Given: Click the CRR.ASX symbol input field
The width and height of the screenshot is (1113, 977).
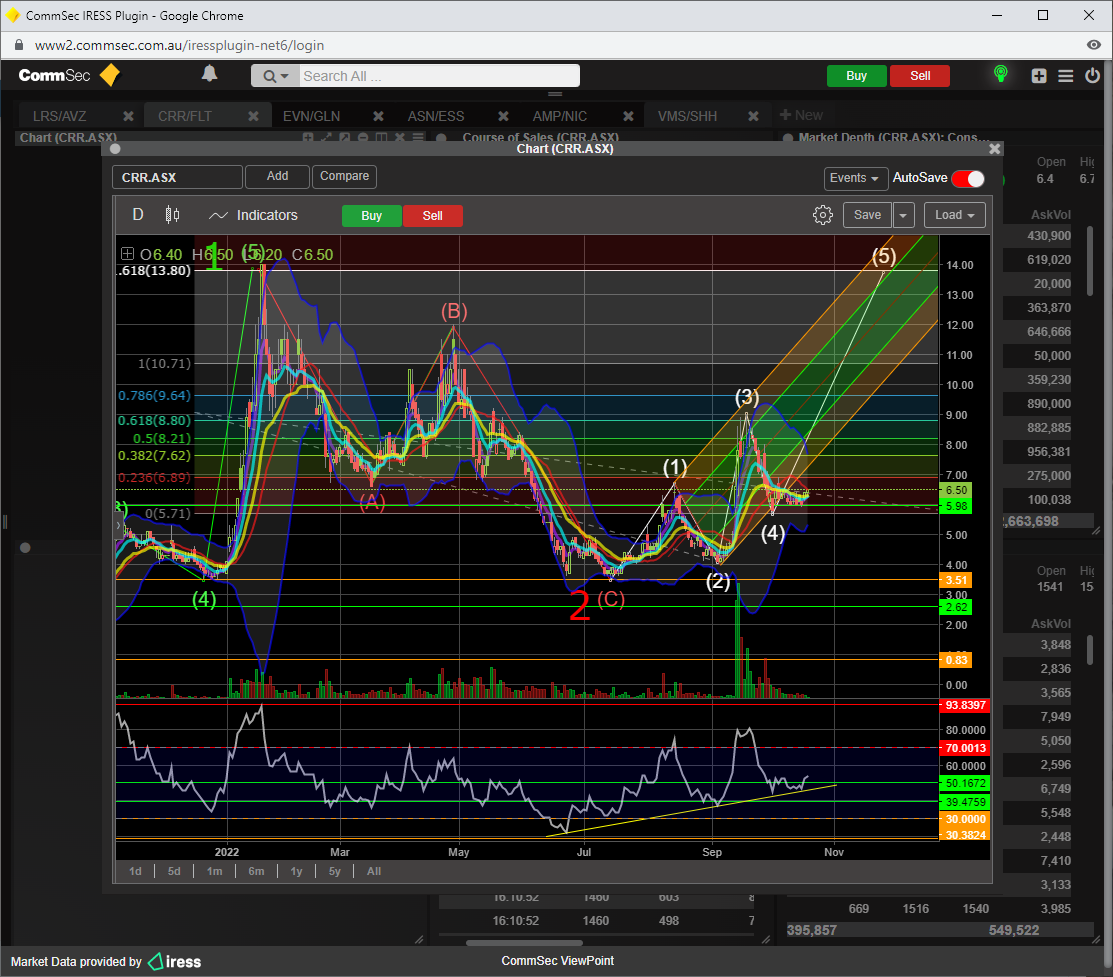Looking at the screenshot, I should 177,177.
